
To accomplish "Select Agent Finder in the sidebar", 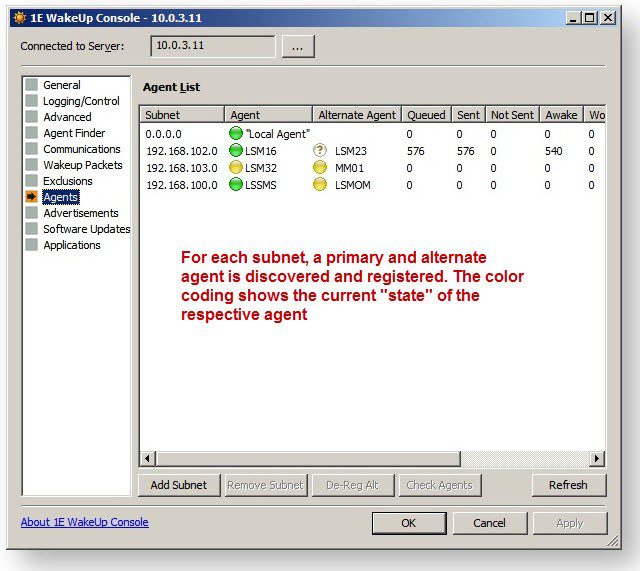I will [x=74, y=133].
